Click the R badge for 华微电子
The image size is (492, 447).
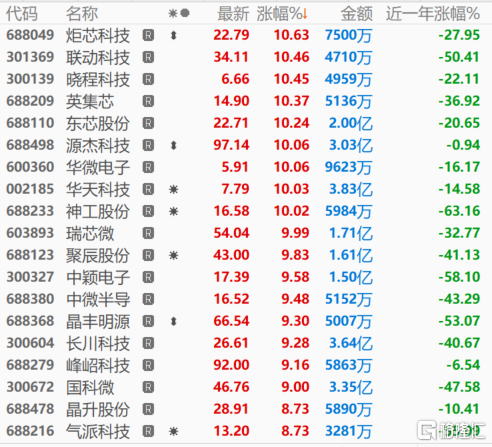pyautogui.click(x=148, y=167)
